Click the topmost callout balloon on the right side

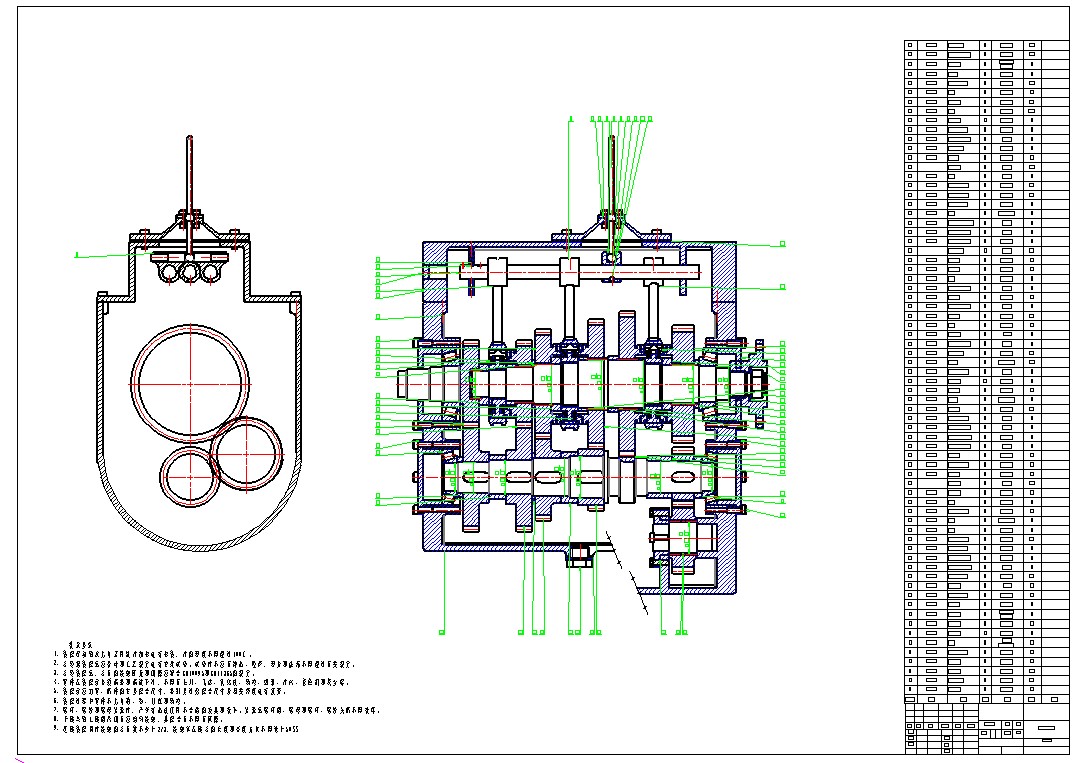pos(782,243)
